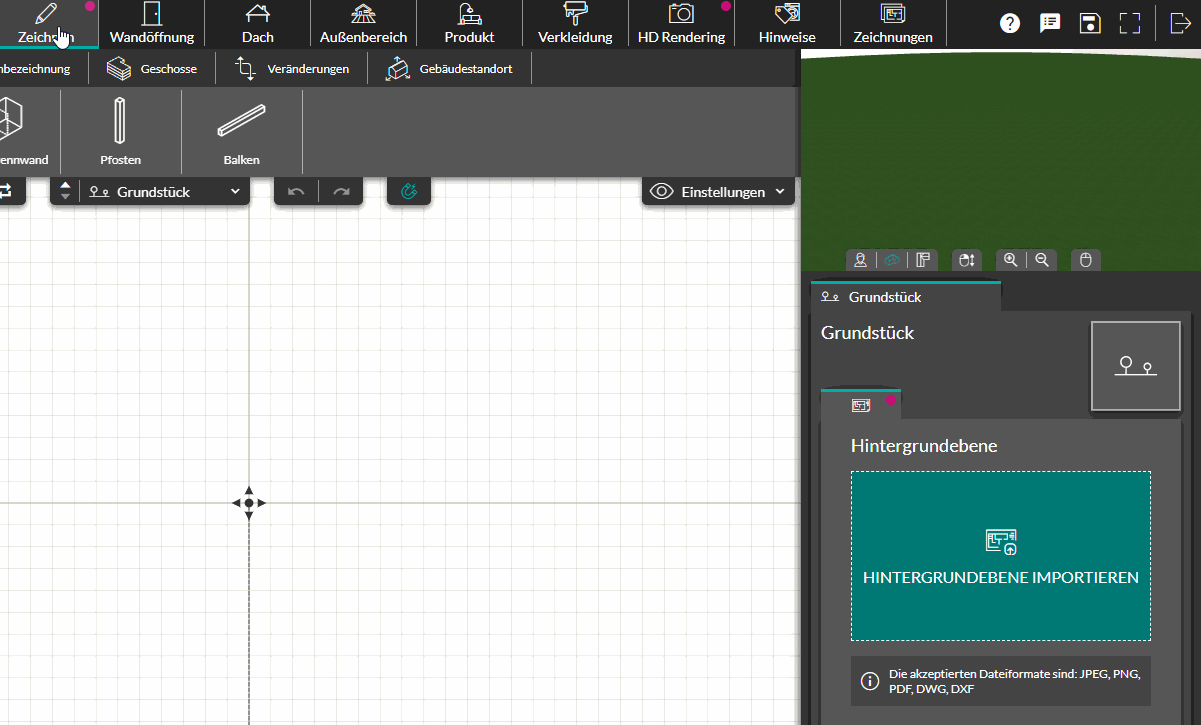Switch to first-person view in 3D preview
Image resolution: width=1201 pixels, height=725 pixels.
[861, 260]
